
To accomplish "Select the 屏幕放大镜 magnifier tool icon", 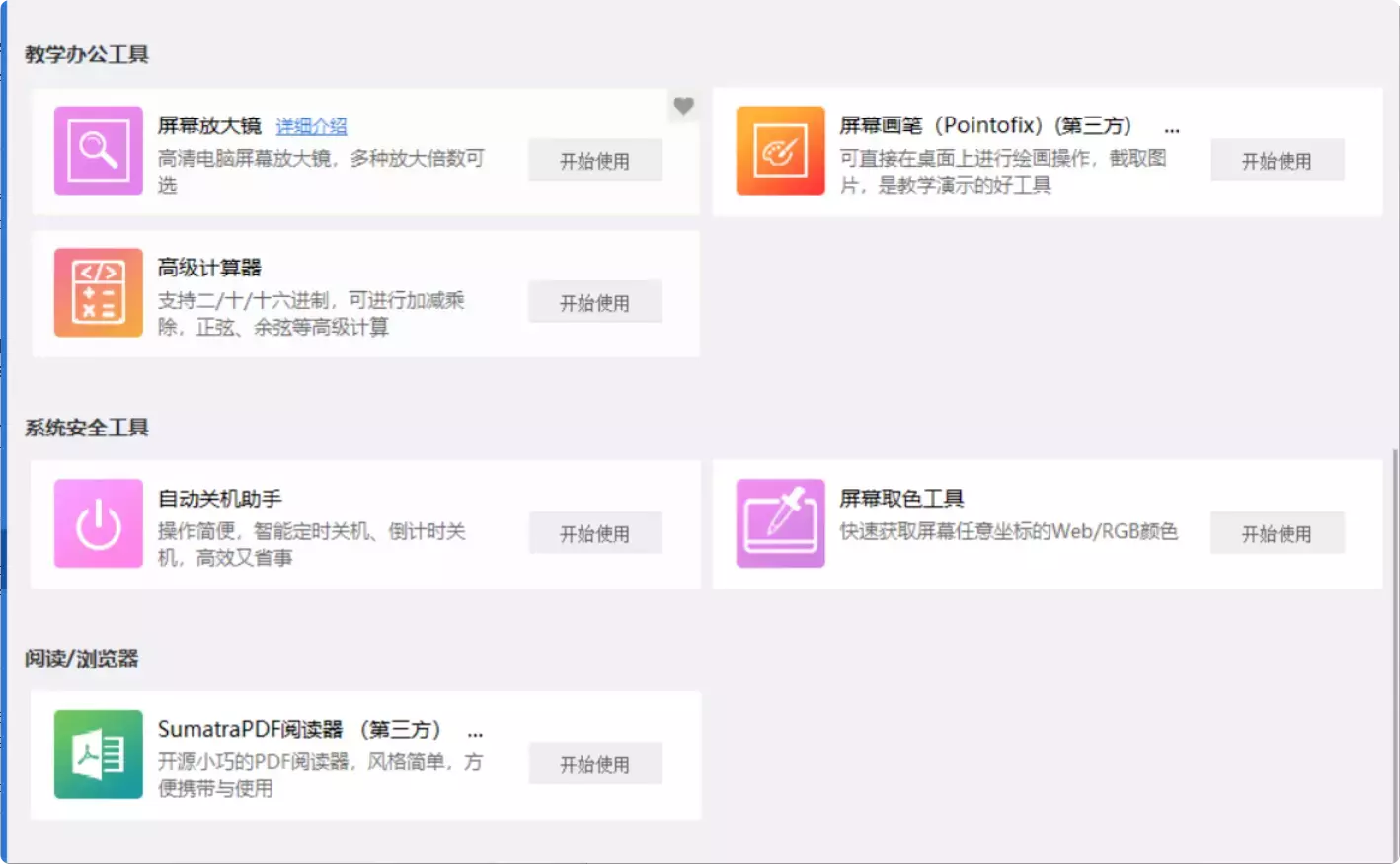I will coord(98,150).
